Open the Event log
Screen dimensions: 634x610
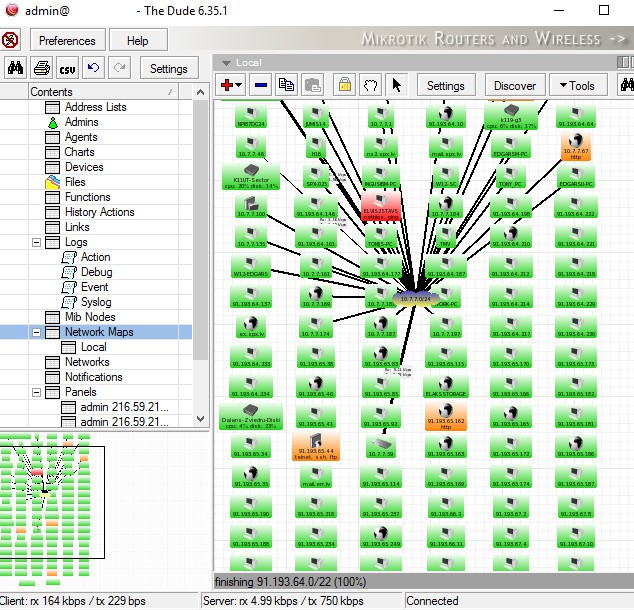pos(95,287)
